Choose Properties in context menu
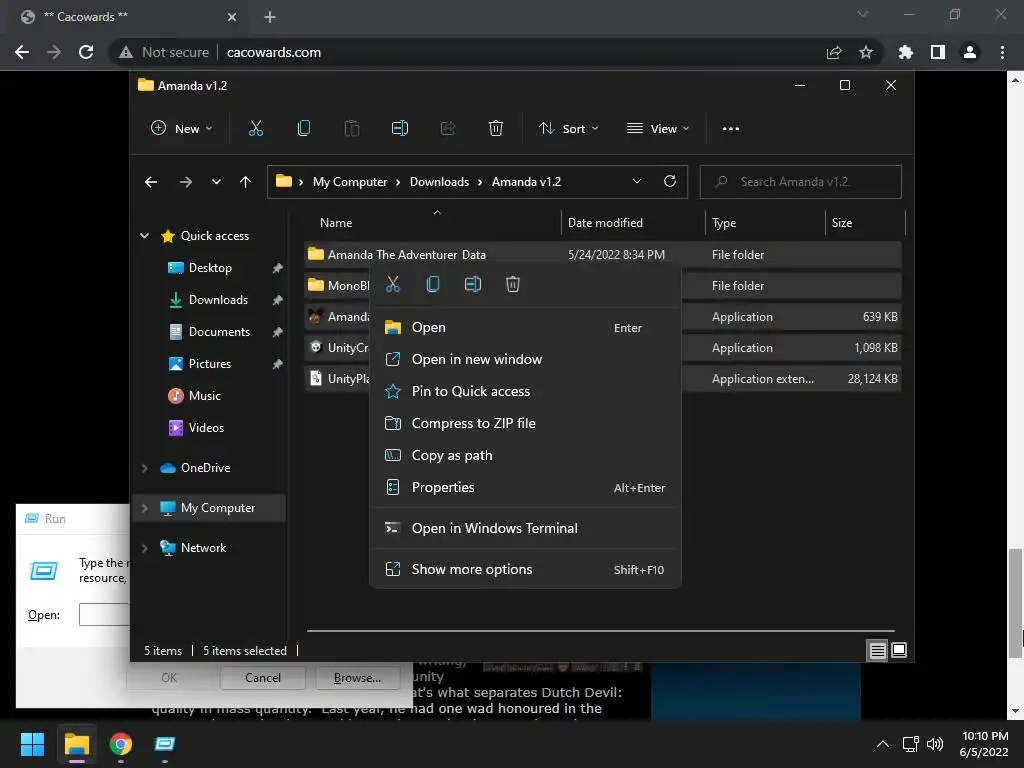Viewport: 1024px width, 768px height. (525, 488)
